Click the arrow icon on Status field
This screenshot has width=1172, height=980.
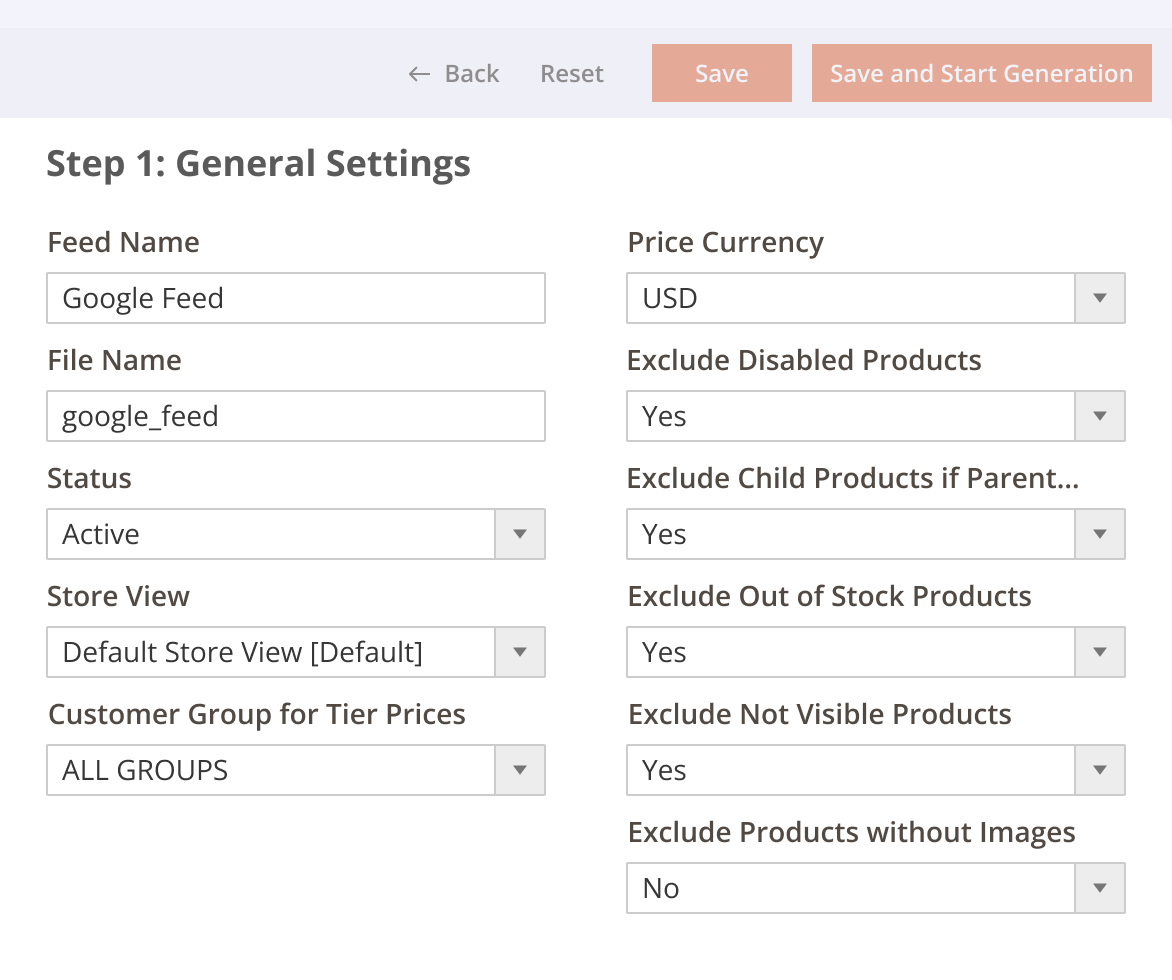tap(520, 535)
